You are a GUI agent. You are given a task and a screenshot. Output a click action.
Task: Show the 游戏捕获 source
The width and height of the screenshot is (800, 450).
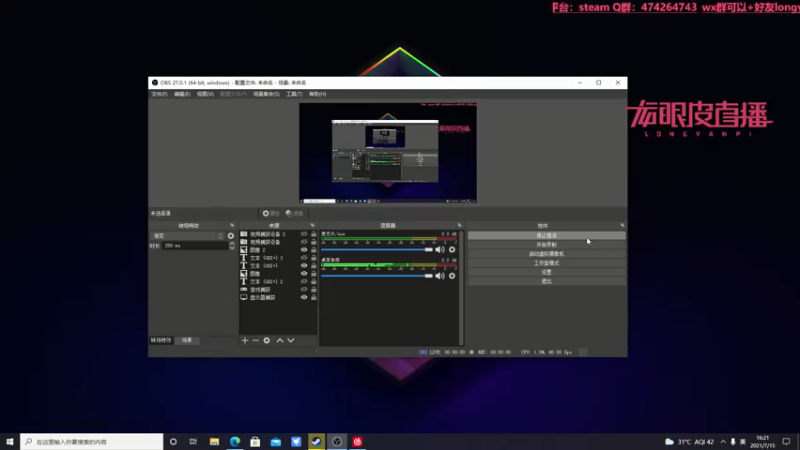(304, 289)
